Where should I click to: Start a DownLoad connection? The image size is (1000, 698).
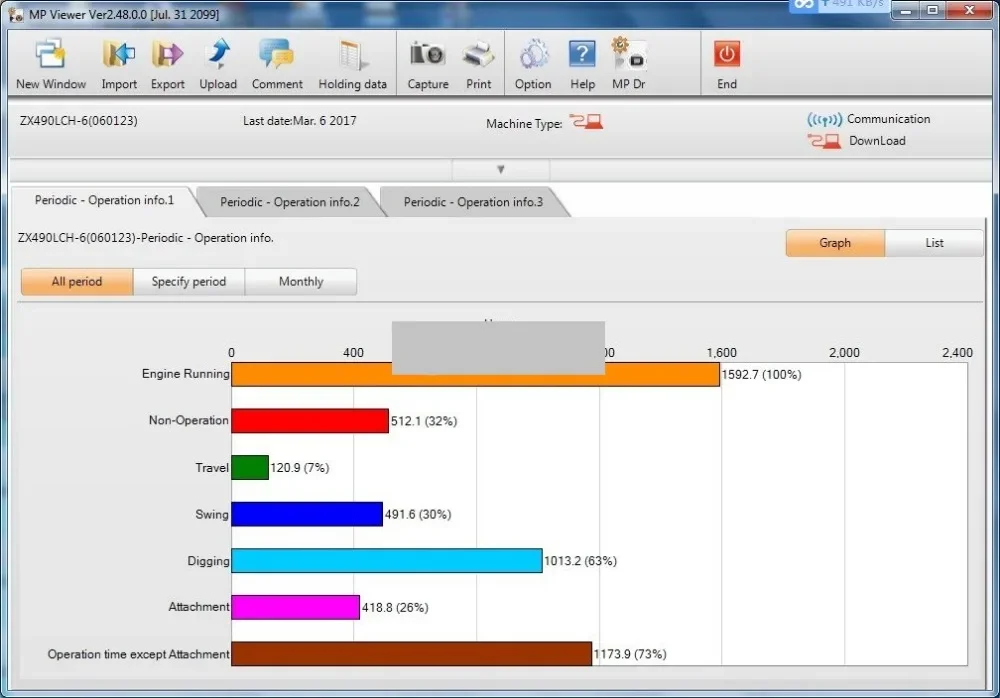click(x=862, y=141)
